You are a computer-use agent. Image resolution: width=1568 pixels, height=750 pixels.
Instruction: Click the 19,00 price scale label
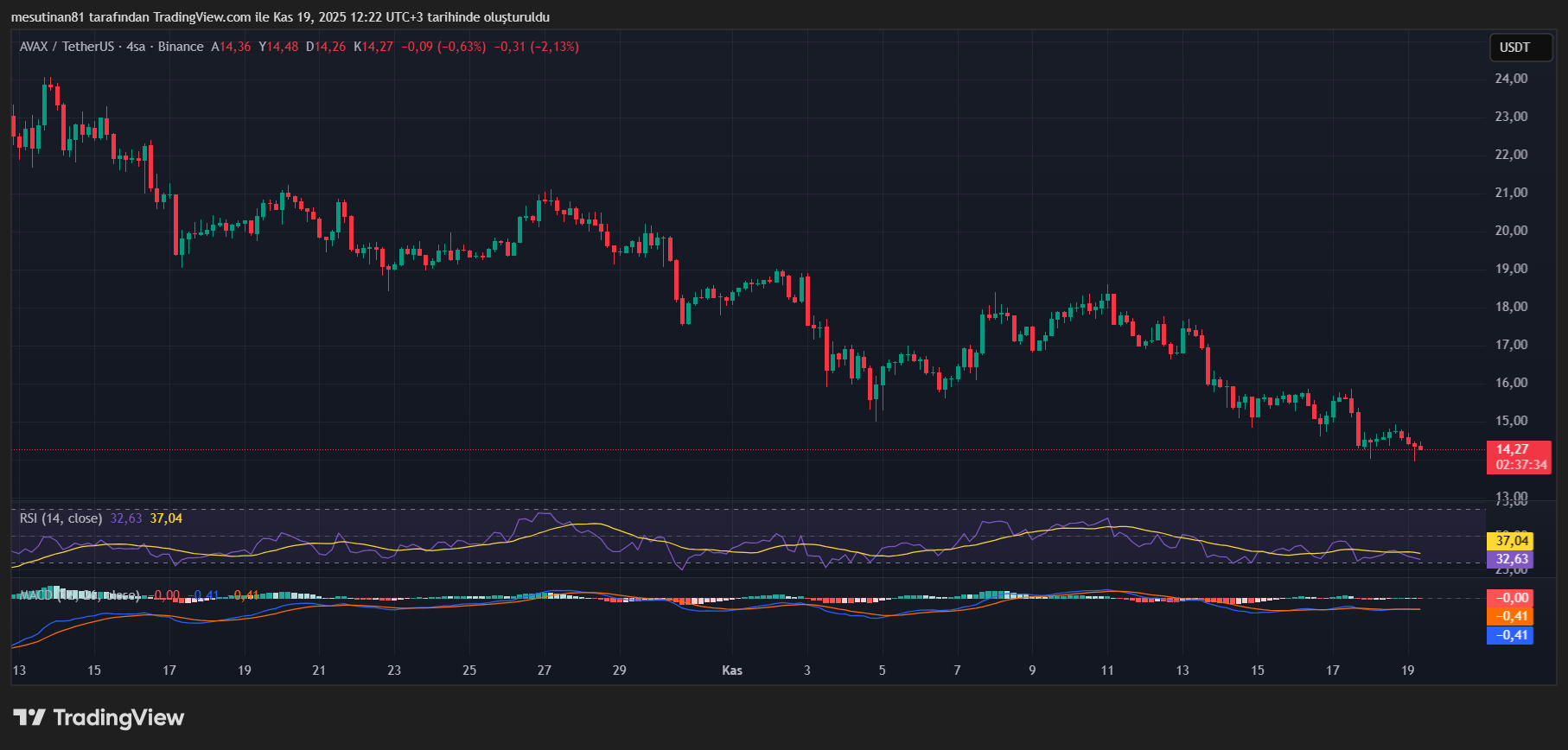tap(1511, 269)
